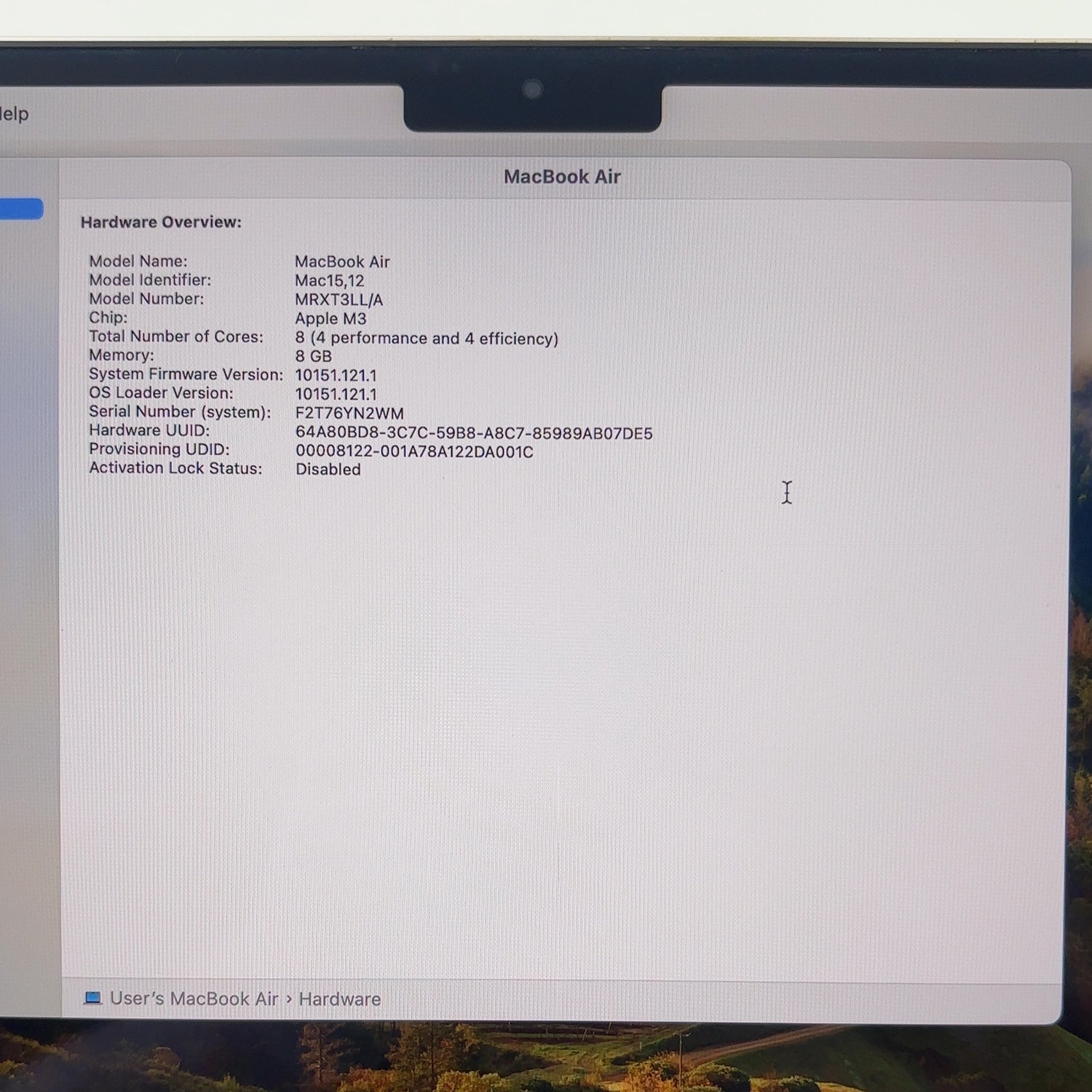Viewport: 1092px width, 1092px height.
Task: Click the "Provisioning UDID:" label
Action: [x=159, y=449]
